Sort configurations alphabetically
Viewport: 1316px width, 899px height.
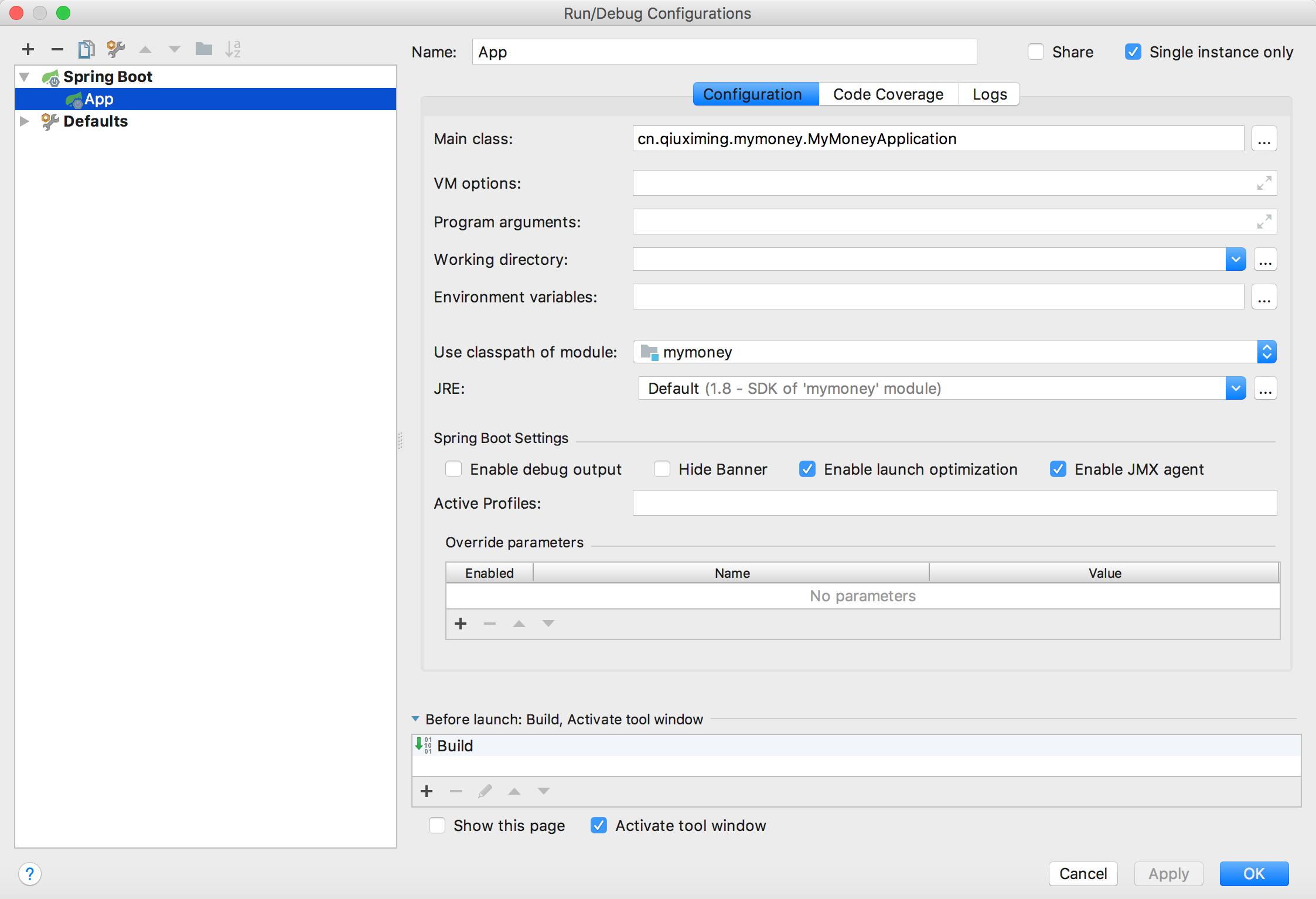233,49
